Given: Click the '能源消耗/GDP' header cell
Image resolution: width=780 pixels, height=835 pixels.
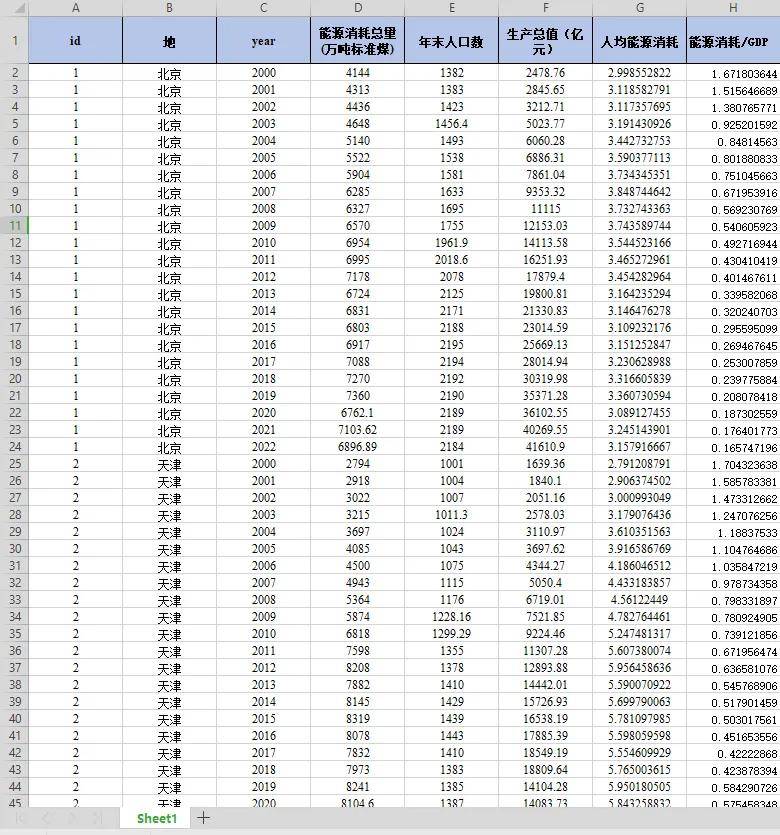Looking at the screenshot, I should (733, 40).
